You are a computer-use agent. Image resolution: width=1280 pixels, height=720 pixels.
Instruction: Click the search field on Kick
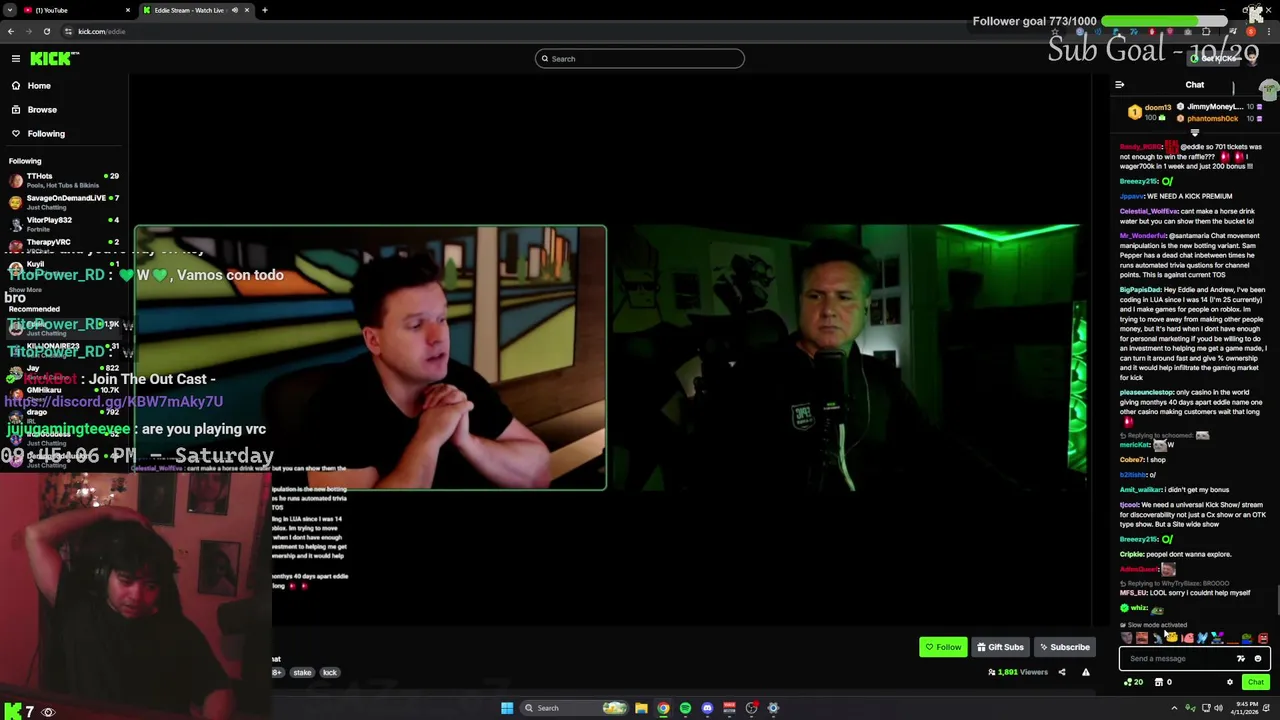[x=640, y=59]
